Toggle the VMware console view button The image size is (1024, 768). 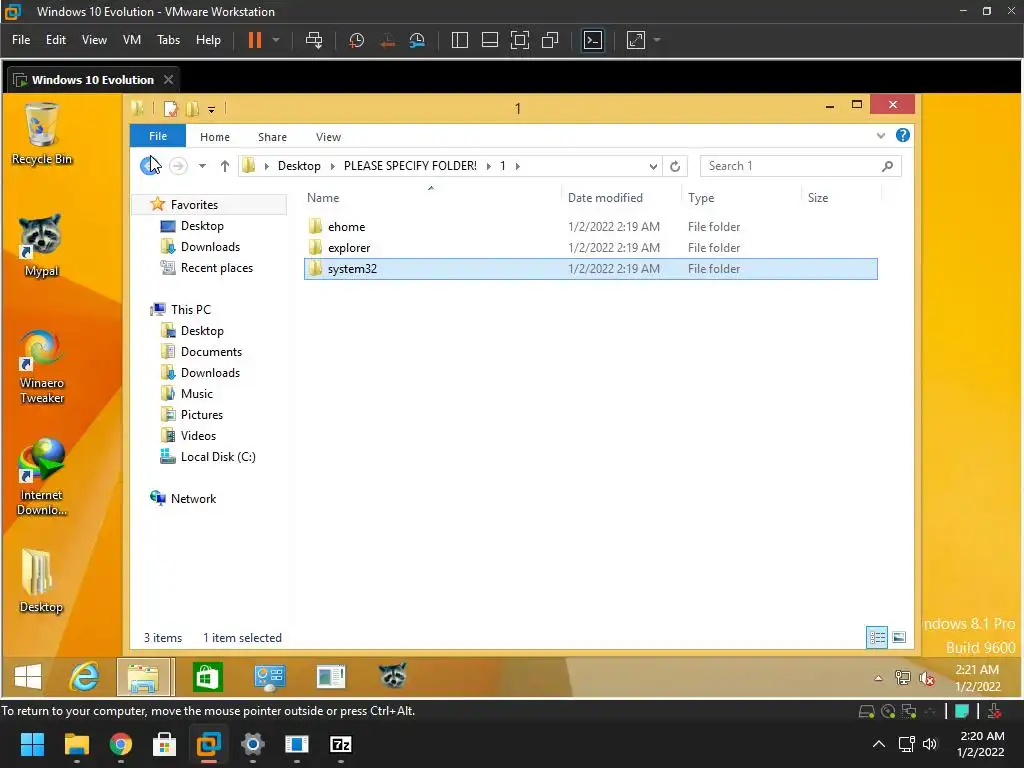click(x=593, y=40)
